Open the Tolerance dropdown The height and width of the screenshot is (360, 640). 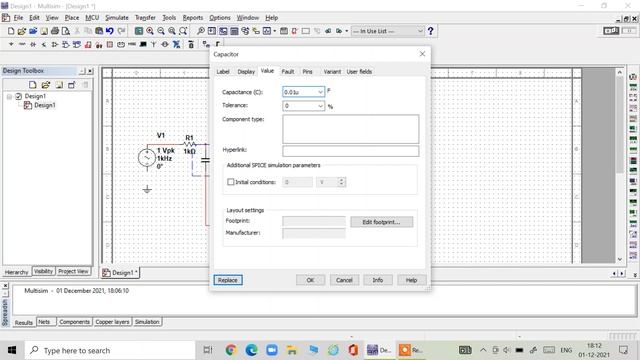point(320,106)
